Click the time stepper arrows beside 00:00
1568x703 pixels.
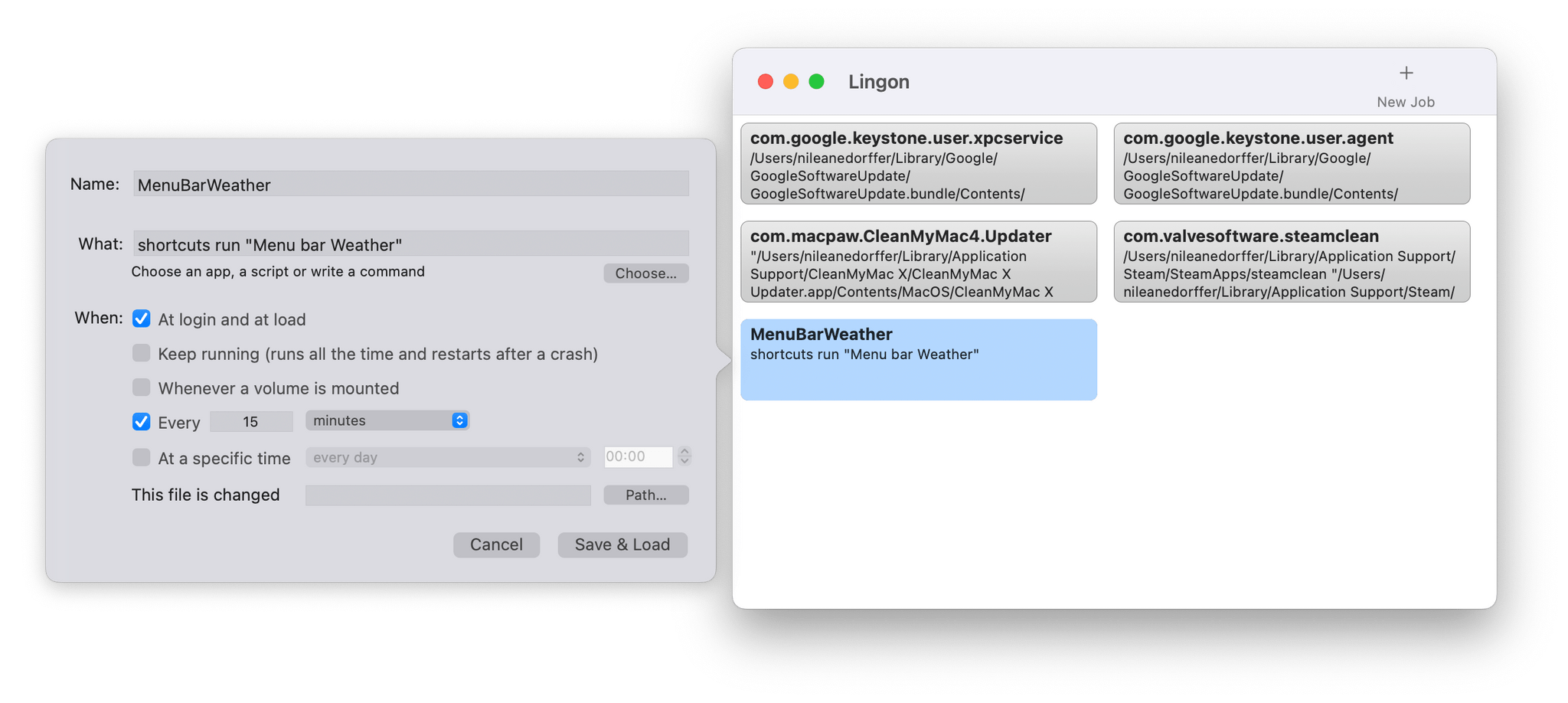coord(684,456)
